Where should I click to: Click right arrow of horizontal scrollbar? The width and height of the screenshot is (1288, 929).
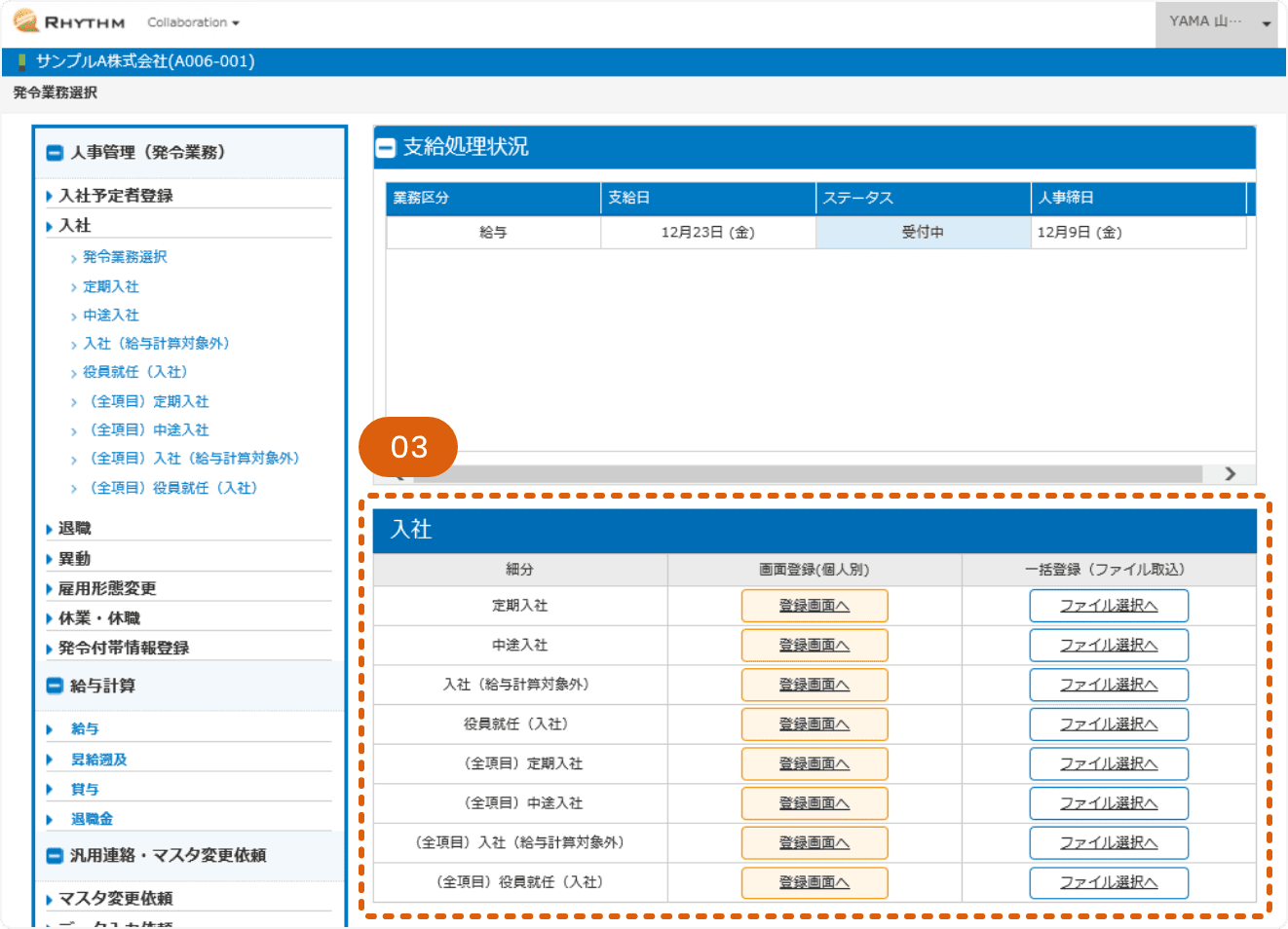click(x=1231, y=474)
